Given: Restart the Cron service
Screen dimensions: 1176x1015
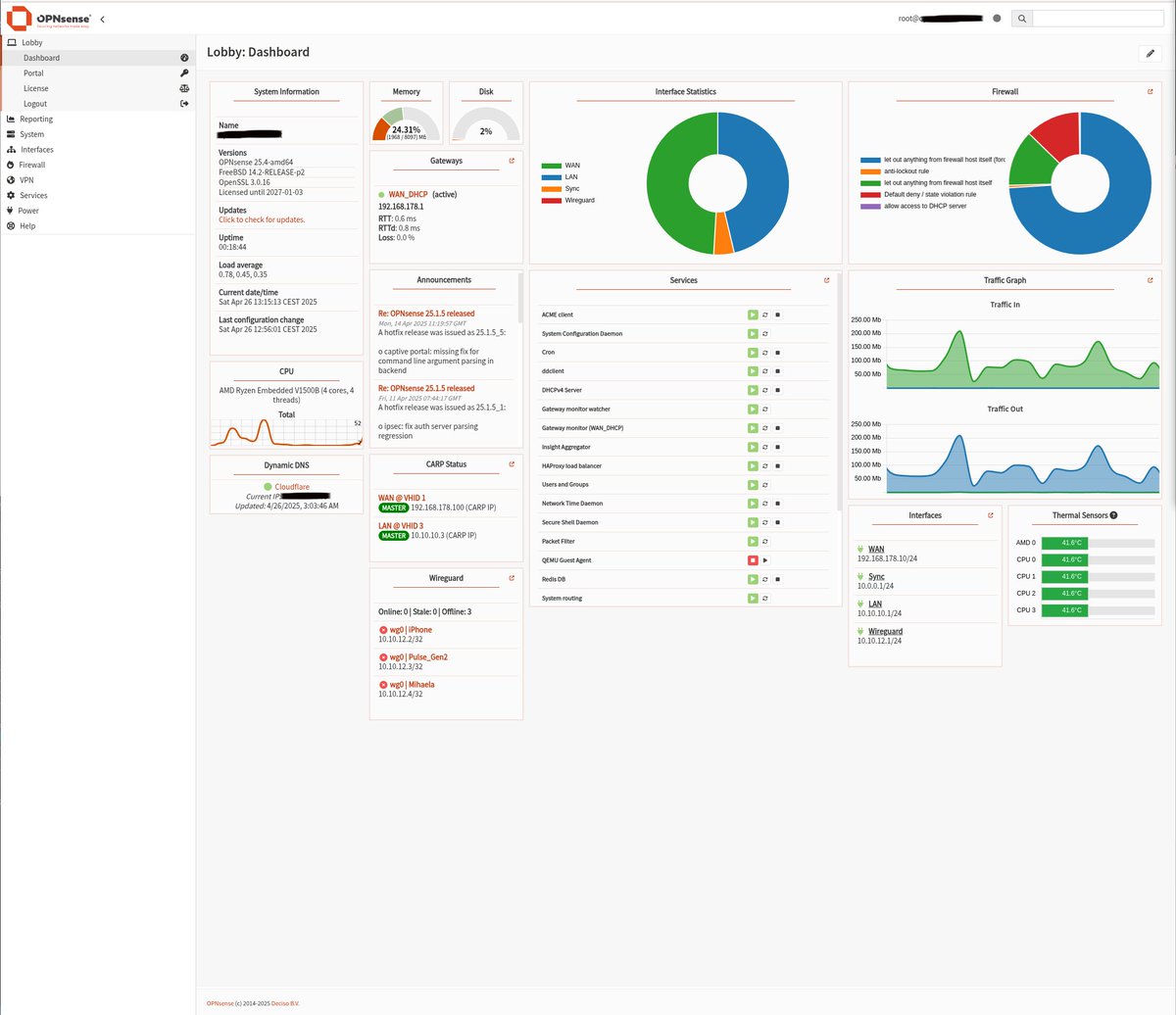Looking at the screenshot, I should pyautogui.click(x=765, y=353).
